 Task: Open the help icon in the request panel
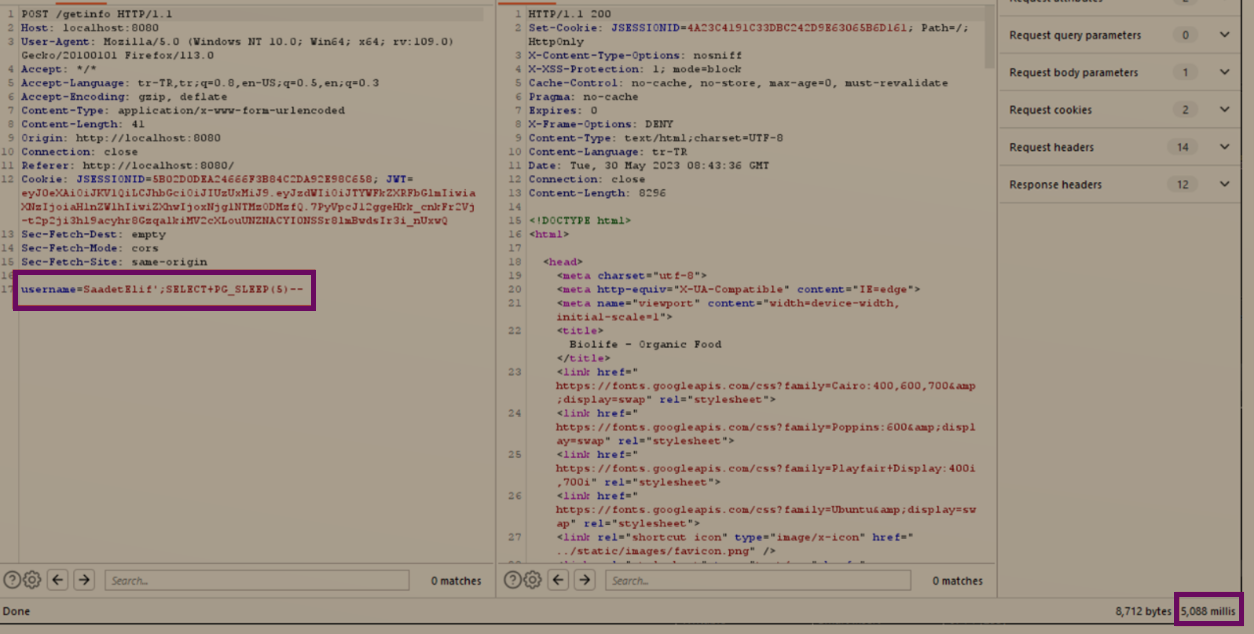click(x=11, y=580)
